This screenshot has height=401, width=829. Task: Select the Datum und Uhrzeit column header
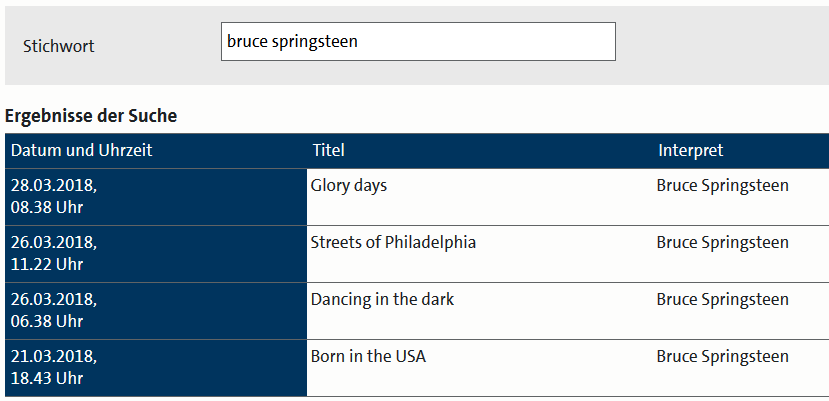[81, 151]
